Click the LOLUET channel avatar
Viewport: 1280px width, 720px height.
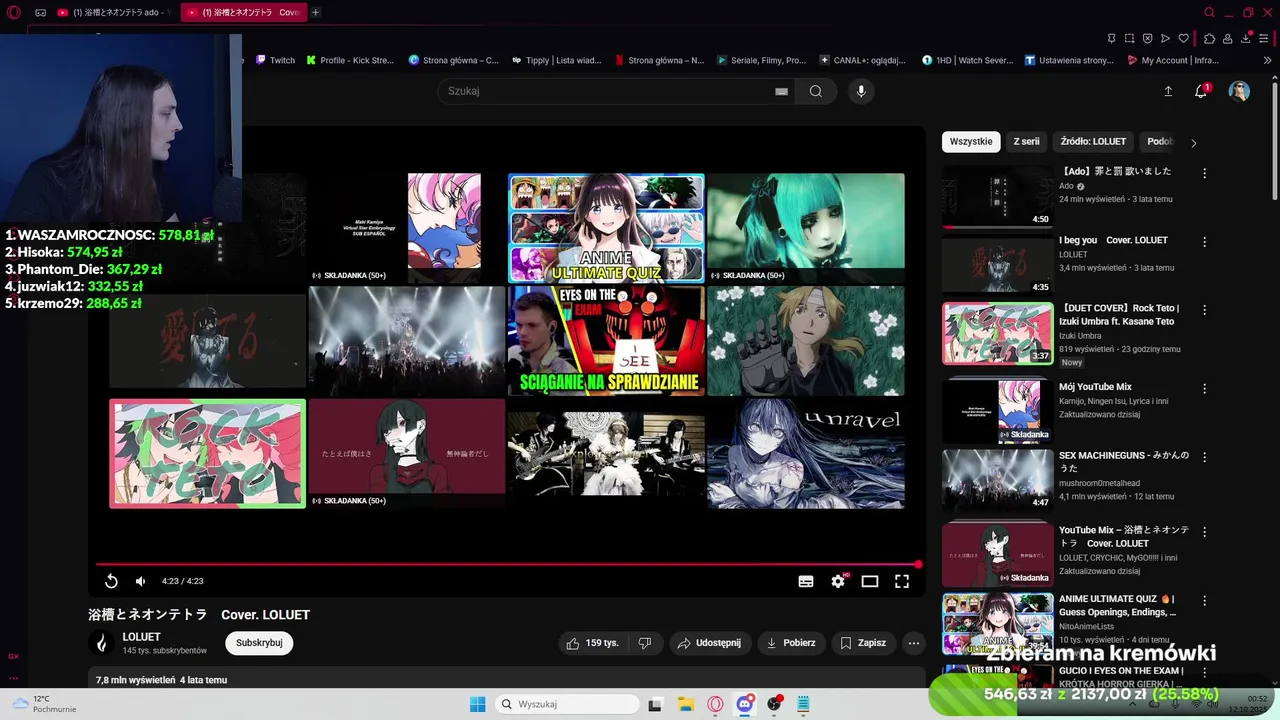[x=100, y=643]
